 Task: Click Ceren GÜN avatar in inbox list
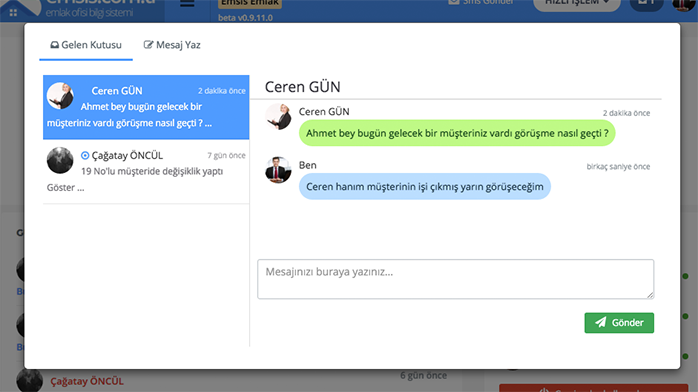pyautogui.click(x=60, y=95)
